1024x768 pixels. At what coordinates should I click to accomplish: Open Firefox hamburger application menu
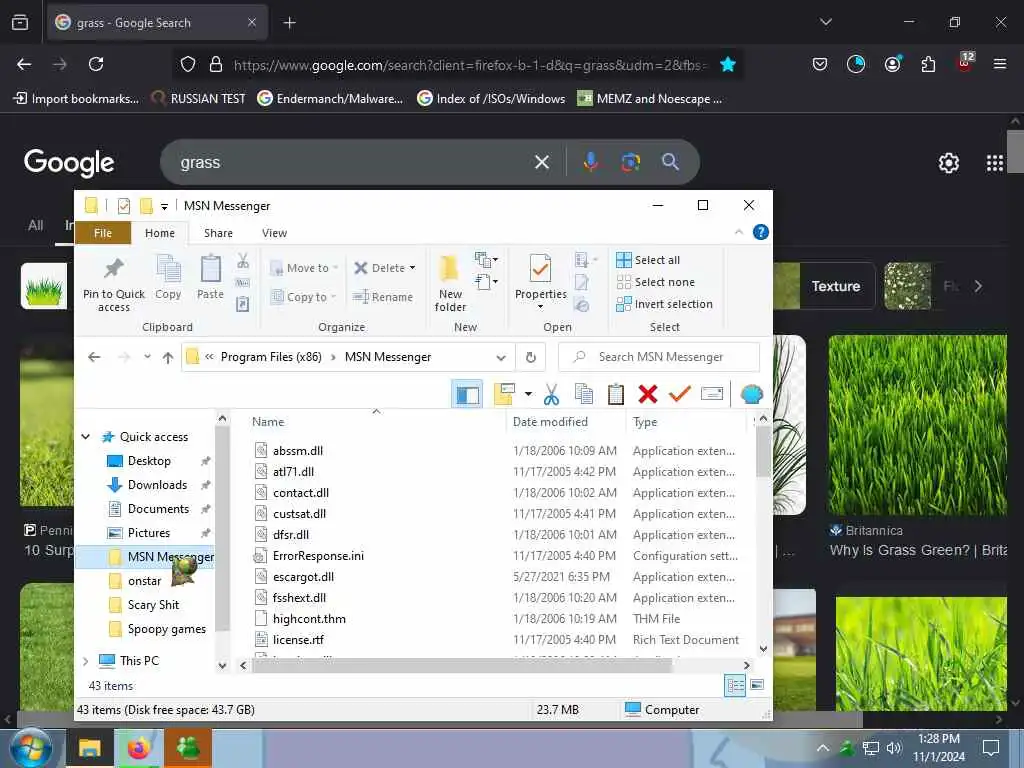click(x=999, y=64)
